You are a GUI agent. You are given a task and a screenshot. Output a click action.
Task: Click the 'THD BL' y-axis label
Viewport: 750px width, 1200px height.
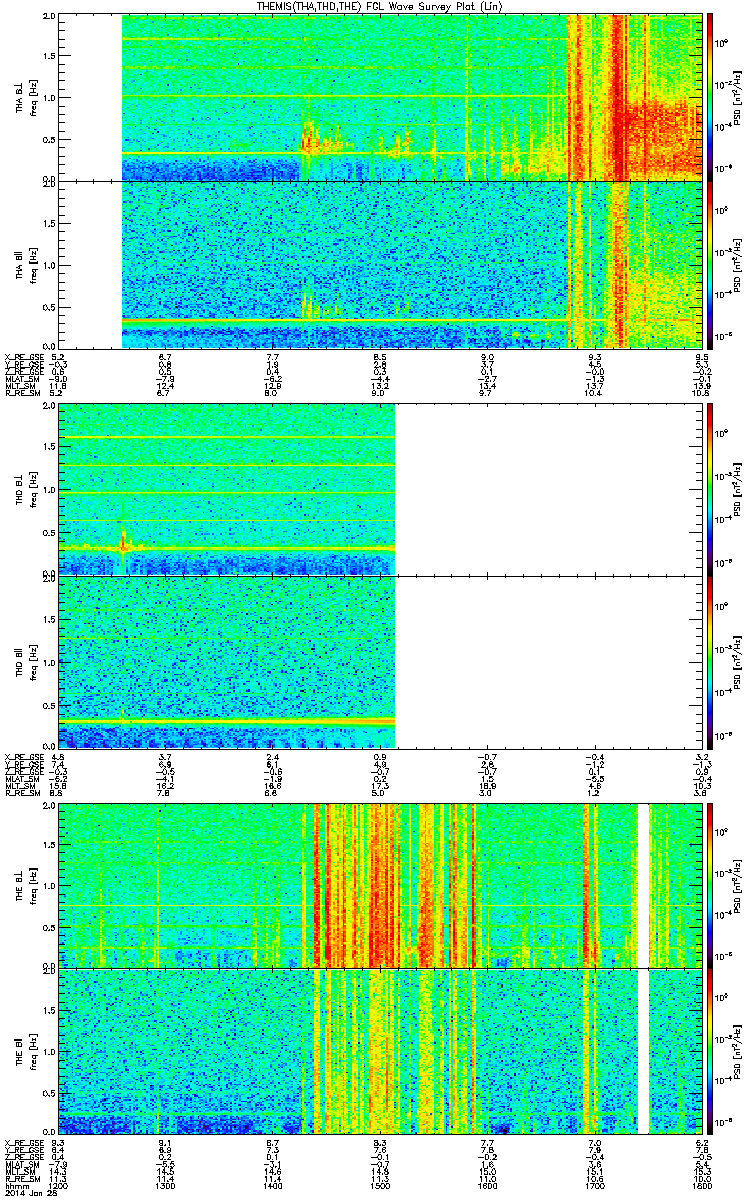pos(20,490)
